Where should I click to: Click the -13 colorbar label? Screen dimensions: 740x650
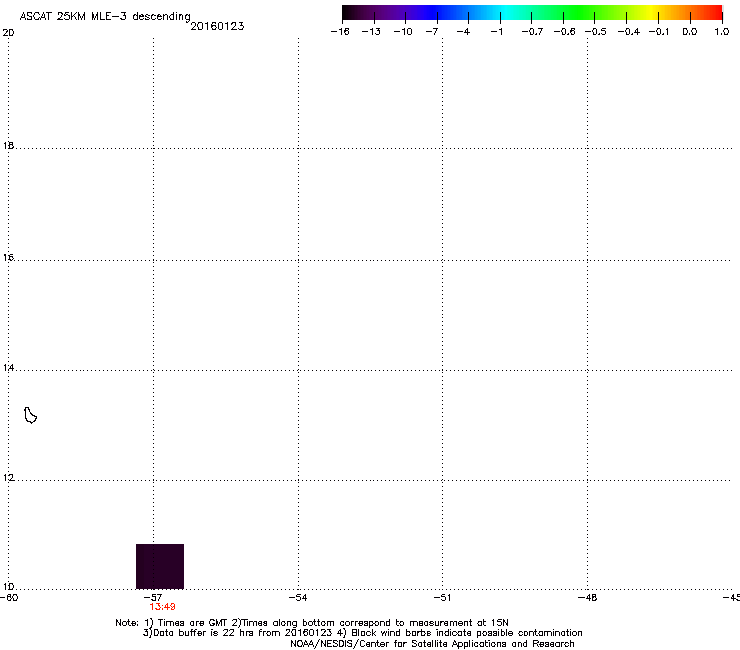[x=371, y=32]
